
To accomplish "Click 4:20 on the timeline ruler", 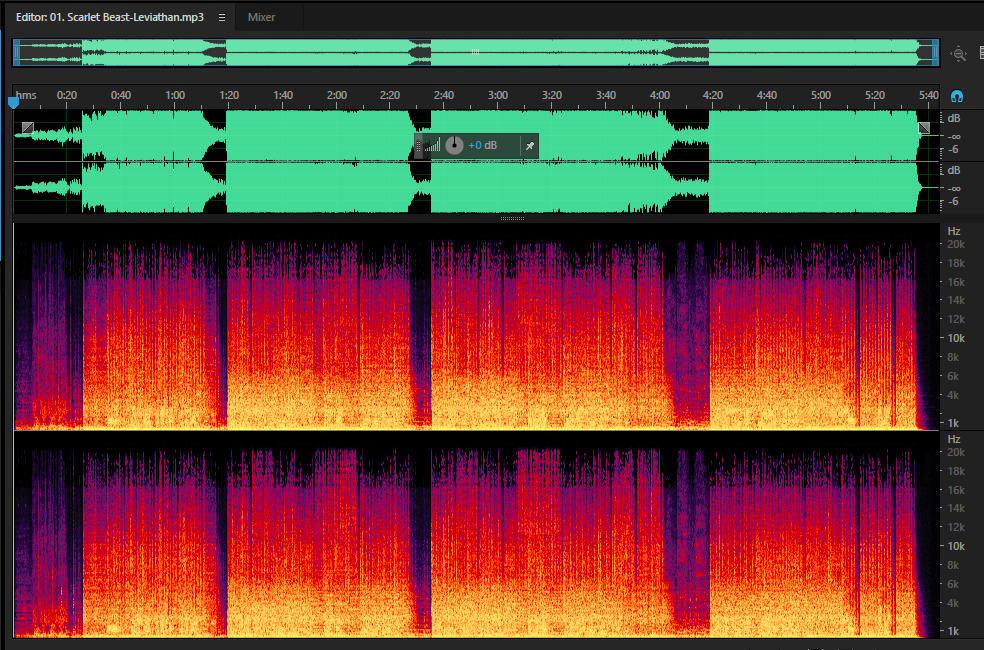I will coord(713,95).
